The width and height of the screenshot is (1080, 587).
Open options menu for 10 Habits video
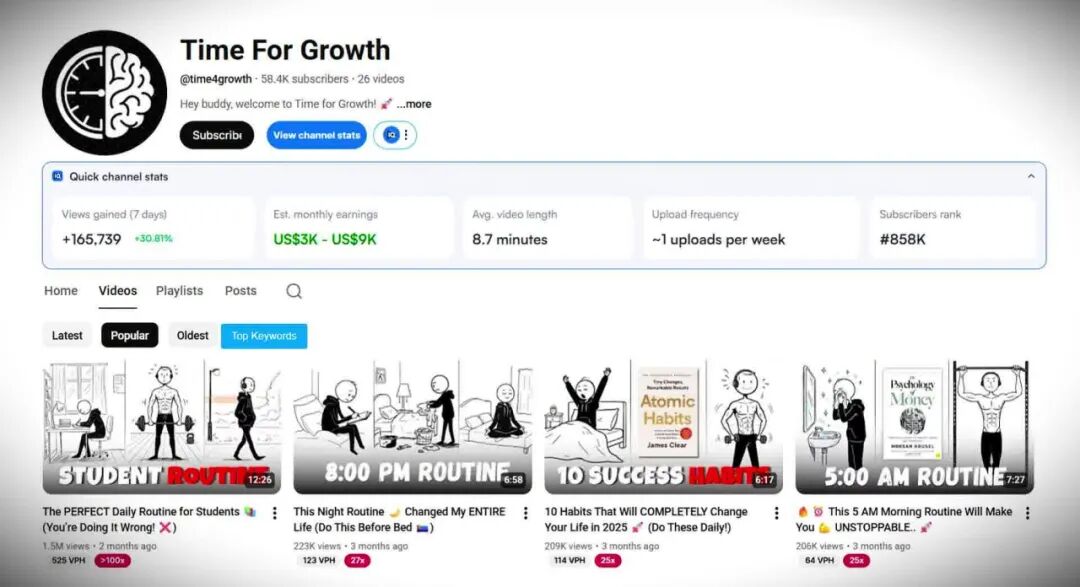[x=776, y=513]
